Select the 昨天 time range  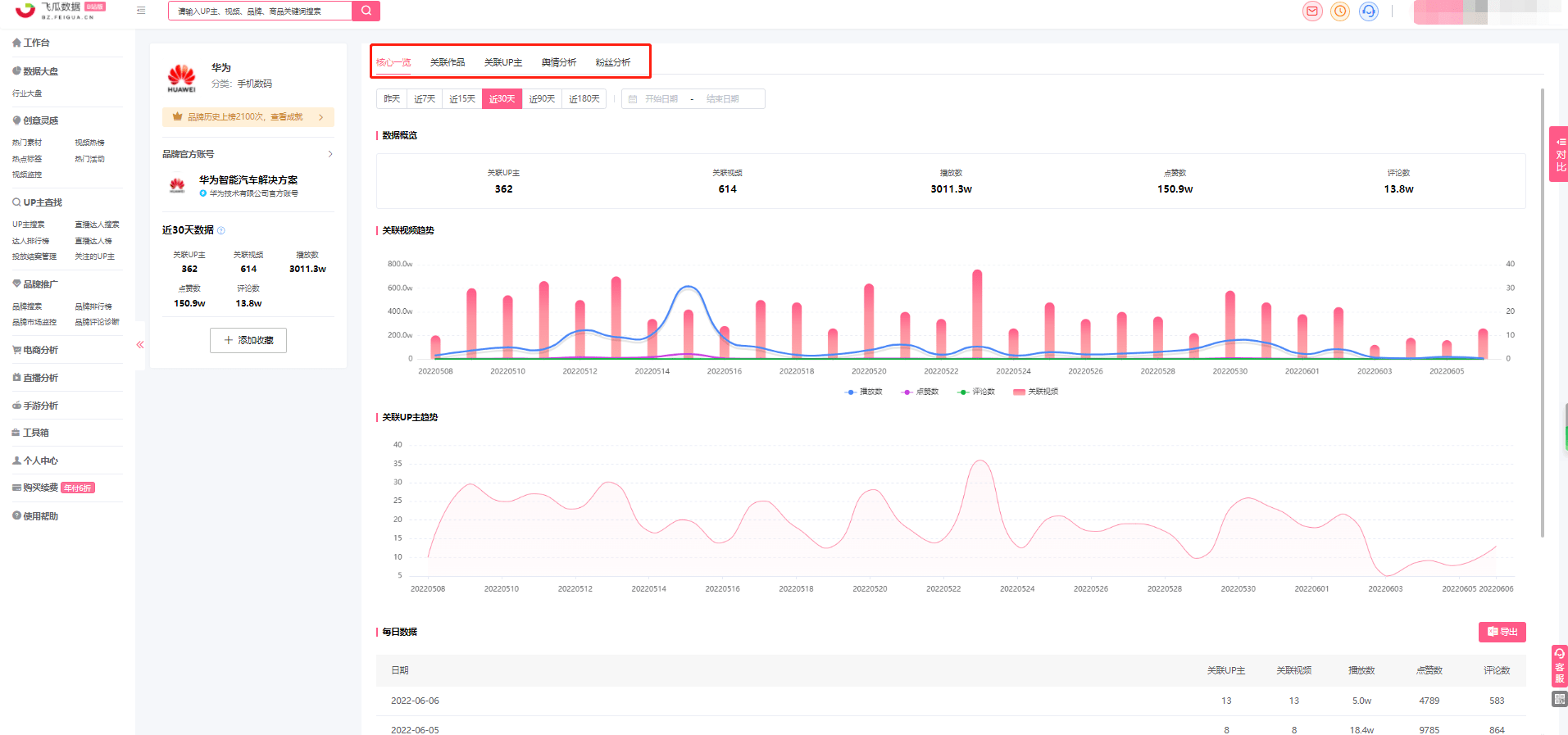(392, 99)
